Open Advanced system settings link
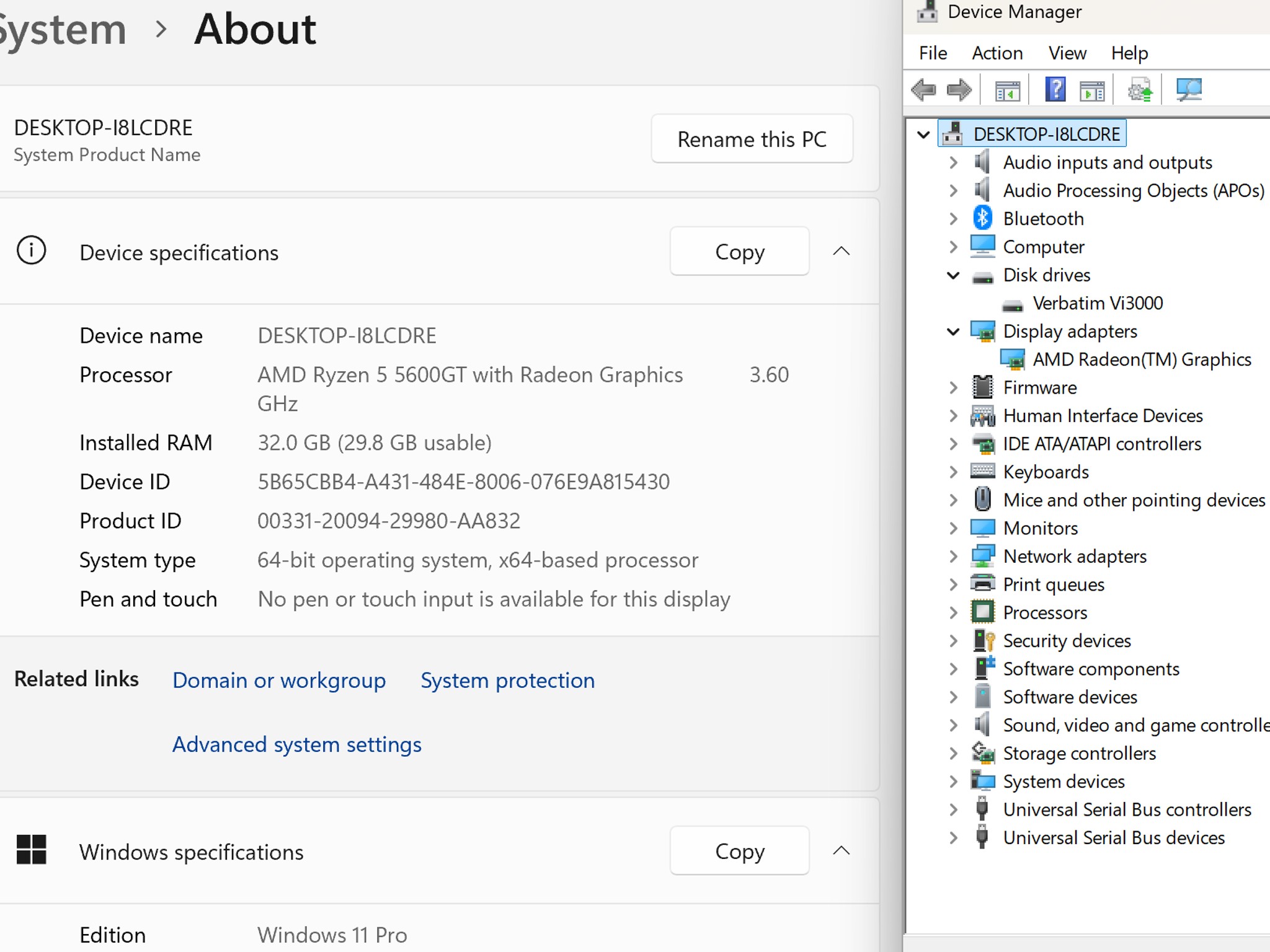The image size is (1270, 952). (296, 744)
